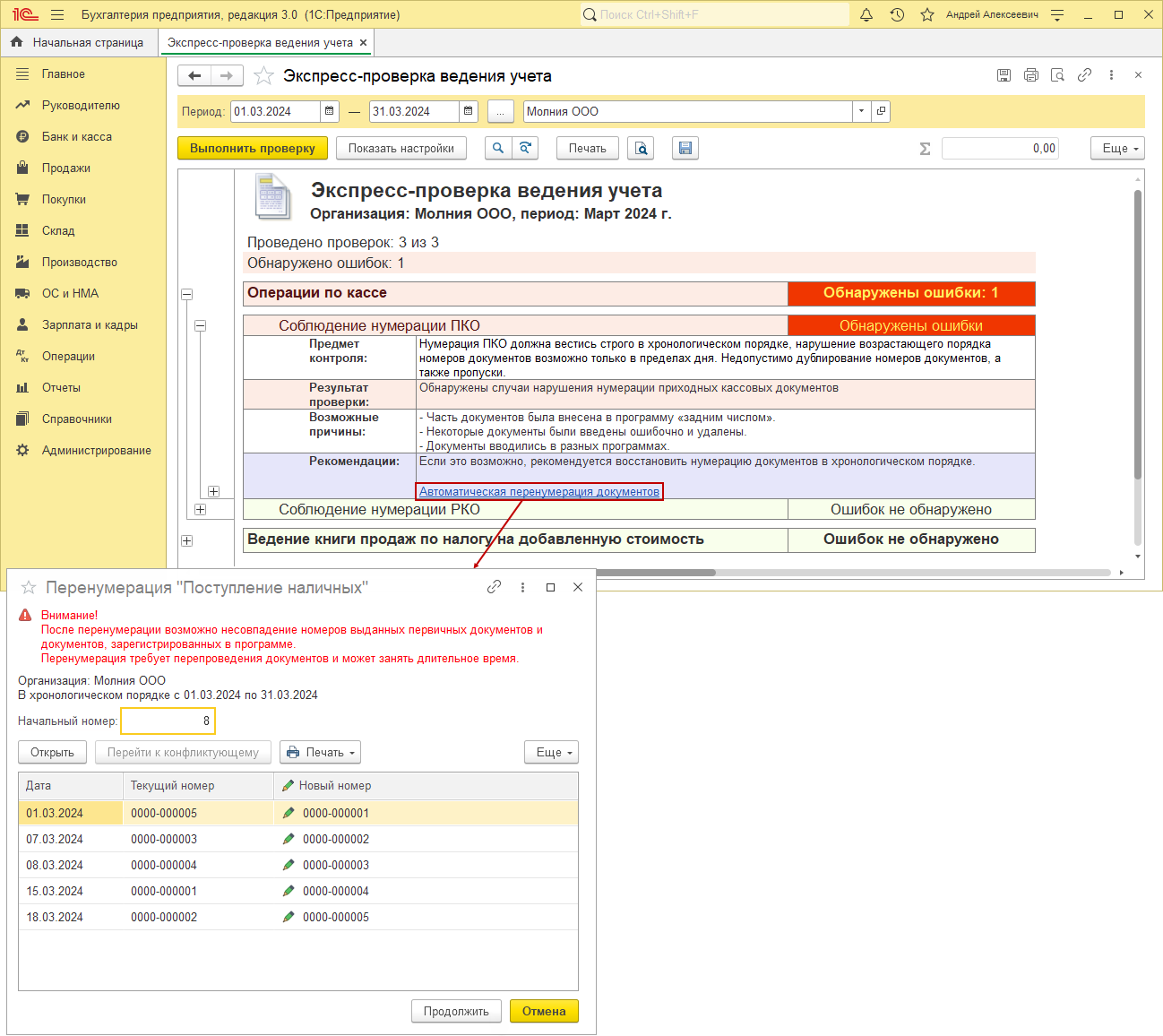Save report with diskette icon
This screenshot has height=1036, width=1163.
(685, 148)
